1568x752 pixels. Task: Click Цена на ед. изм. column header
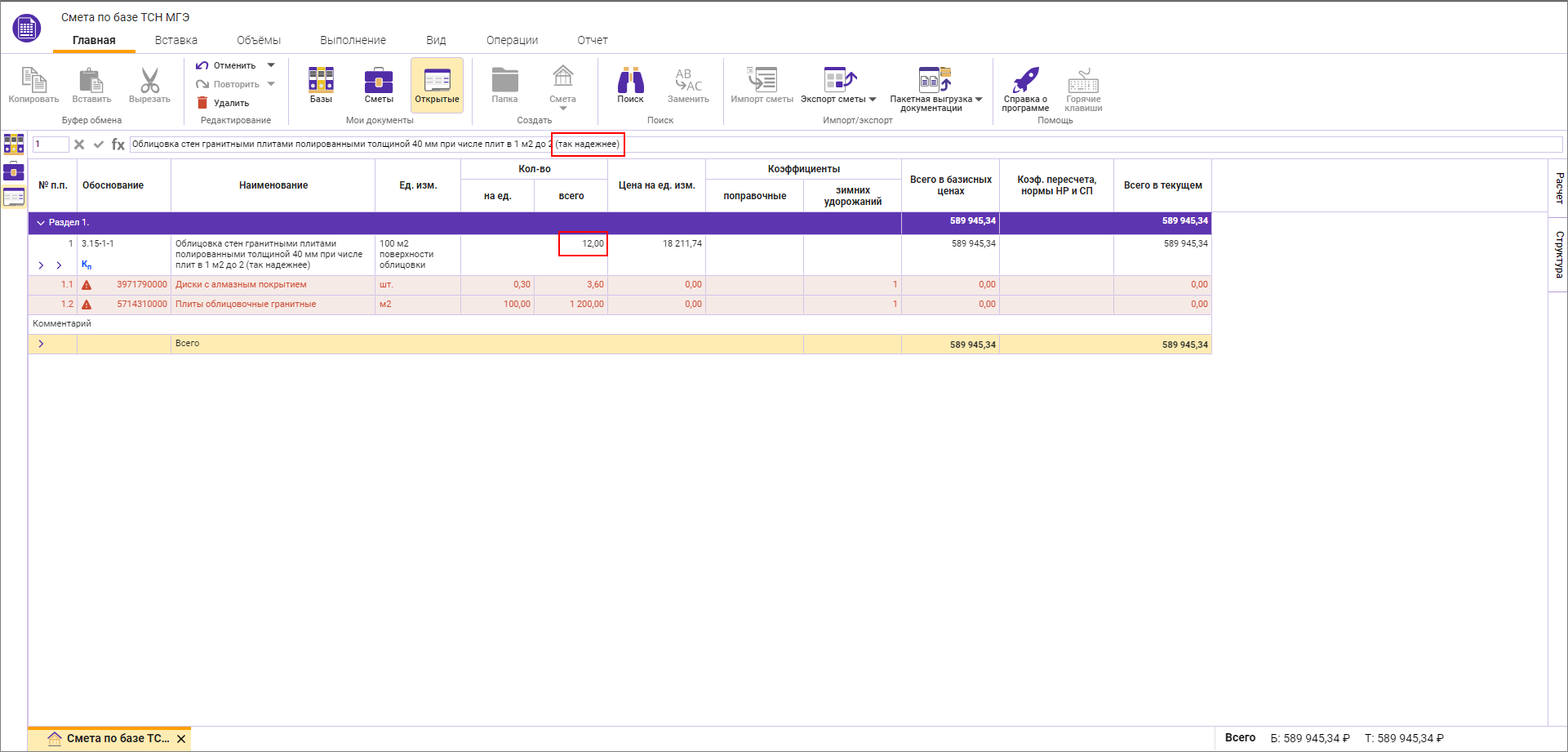pos(656,185)
